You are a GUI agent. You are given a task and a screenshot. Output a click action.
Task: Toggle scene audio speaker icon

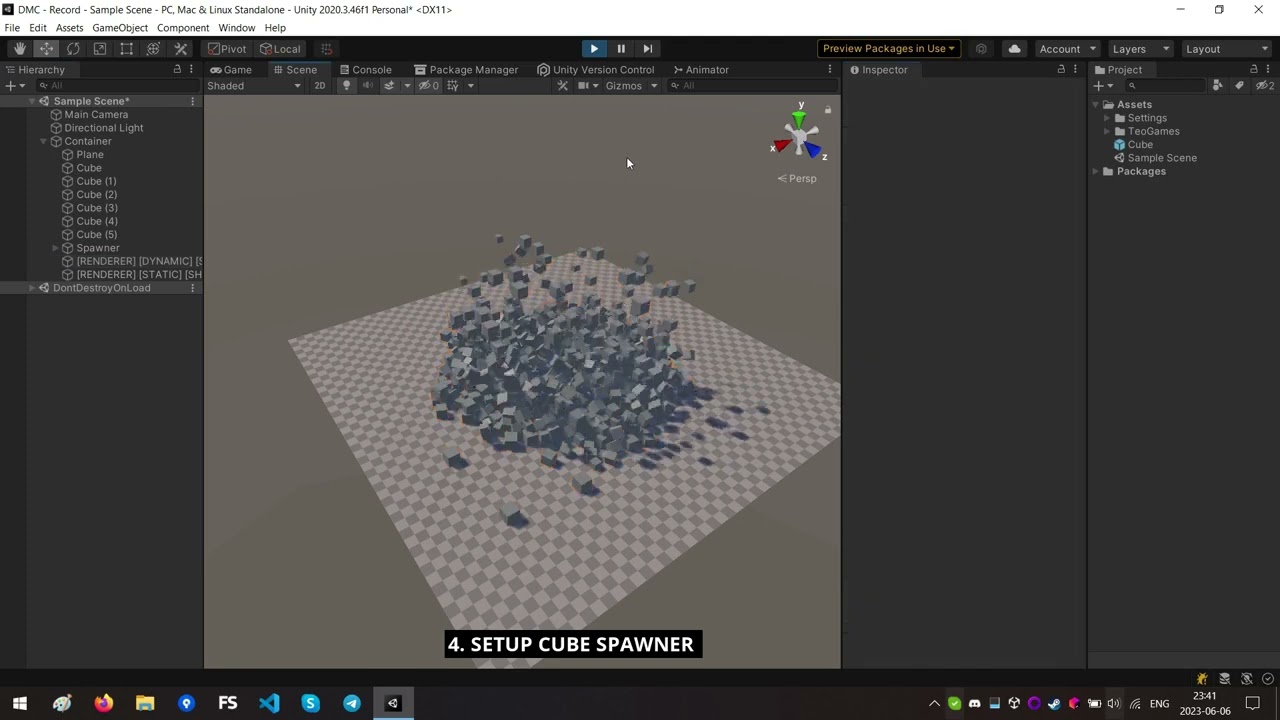point(367,86)
